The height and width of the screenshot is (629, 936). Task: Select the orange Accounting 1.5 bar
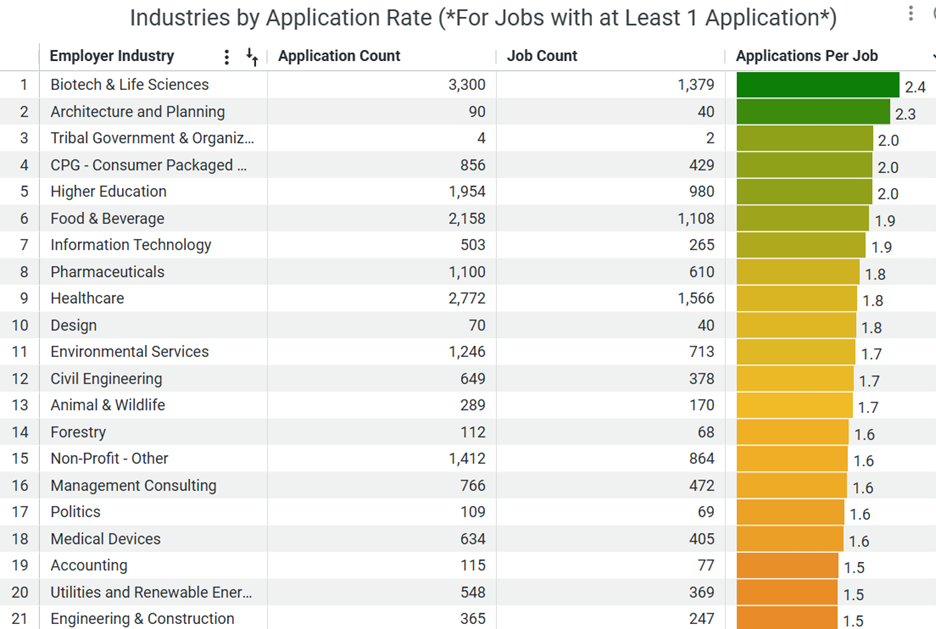coord(787,566)
